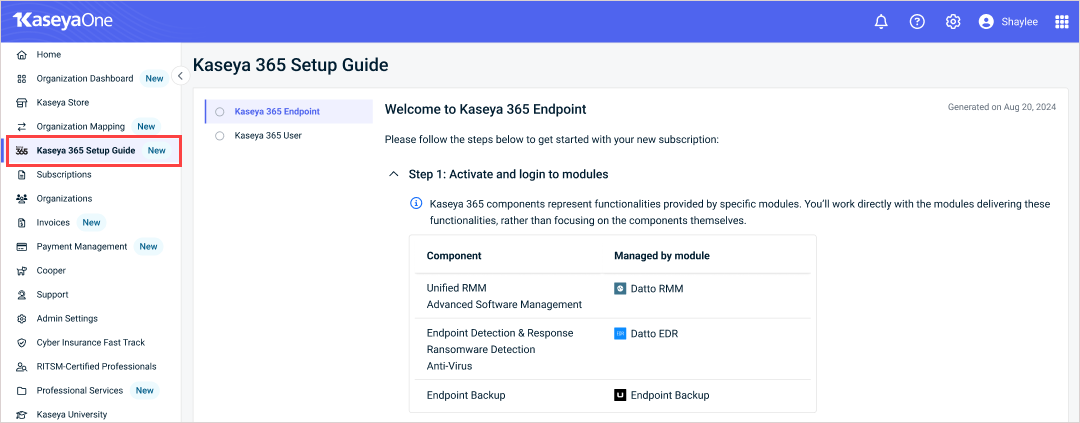This screenshot has width=1080, height=423.
Task: Click the Step 1 heading text
Action: pyautogui.click(x=508, y=174)
